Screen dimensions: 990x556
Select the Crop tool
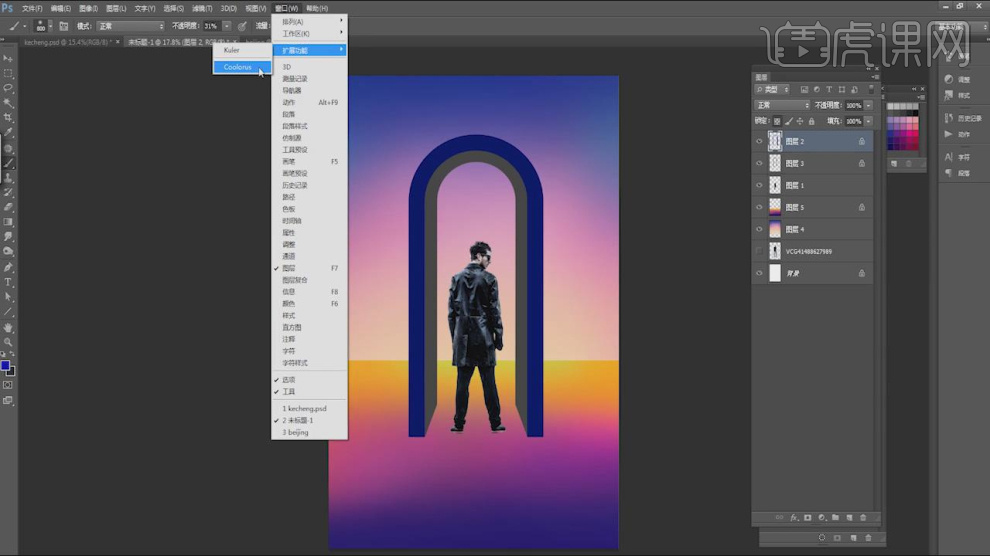8,118
